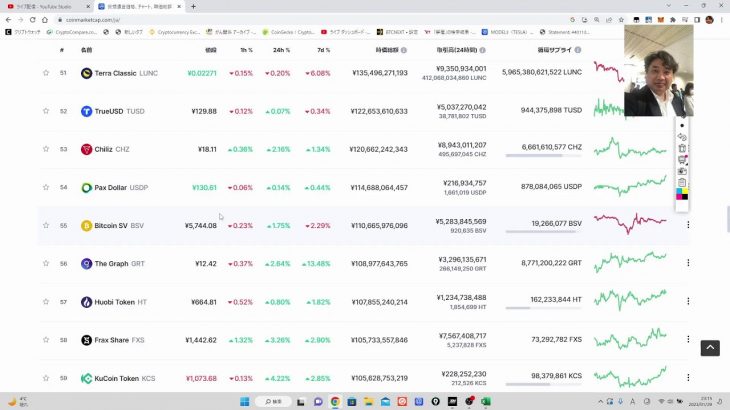Open the MODEL3 (TESLA) bookmark
Image resolution: width=730 pixels, height=410 pixels.
pyautogui.click(x=505, y=32)
